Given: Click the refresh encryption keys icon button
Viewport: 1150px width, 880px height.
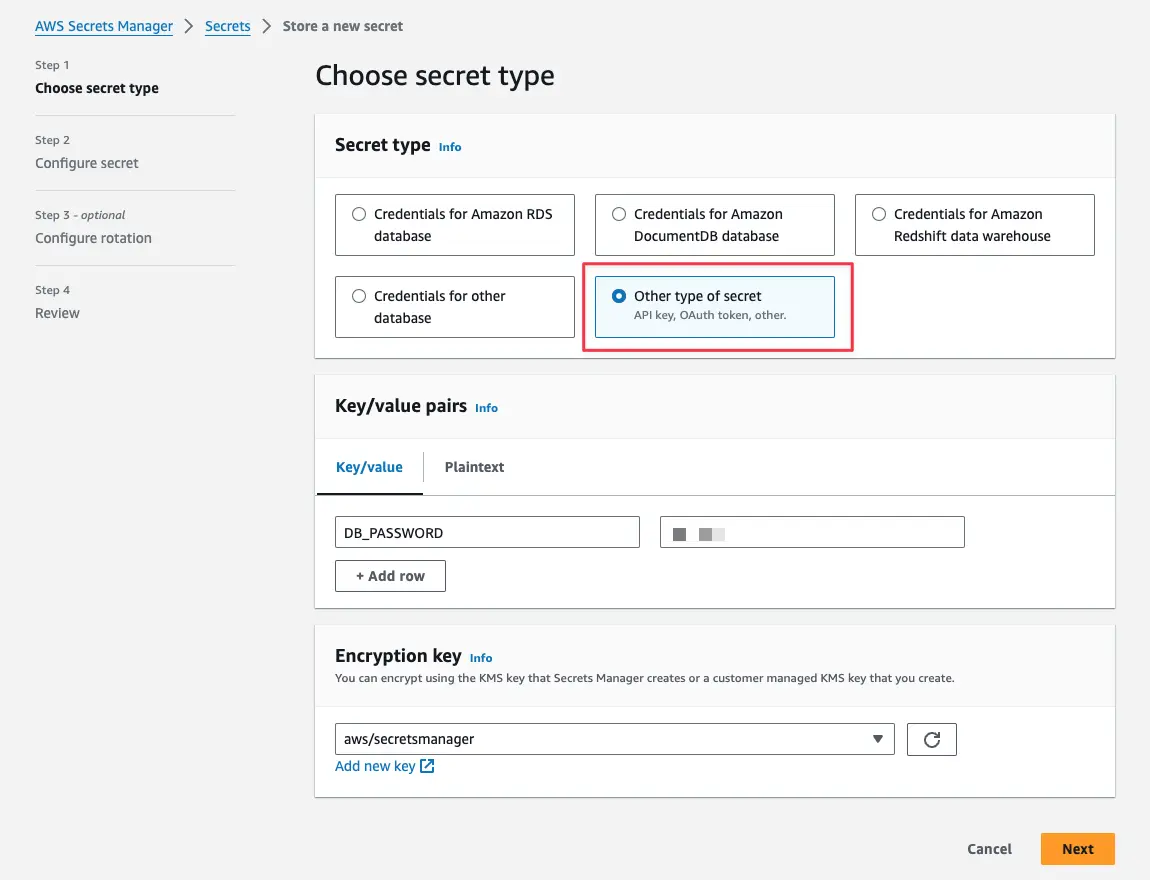Looking at the screenshot, I should tap(931, 739).
